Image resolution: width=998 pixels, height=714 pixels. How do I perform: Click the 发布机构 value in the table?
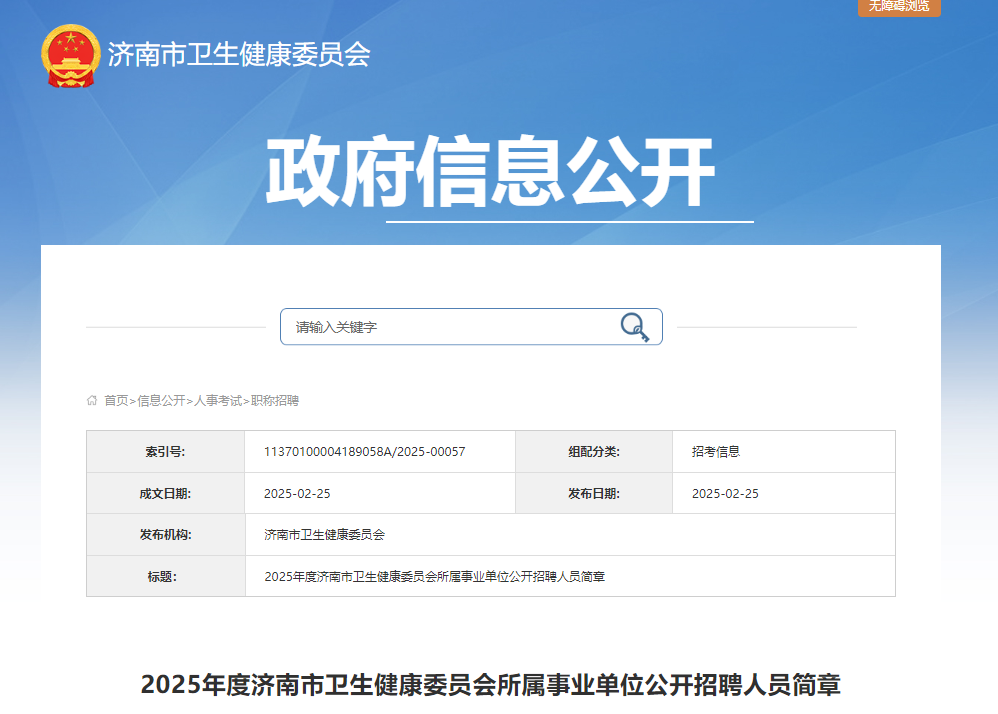click(324, 535)
